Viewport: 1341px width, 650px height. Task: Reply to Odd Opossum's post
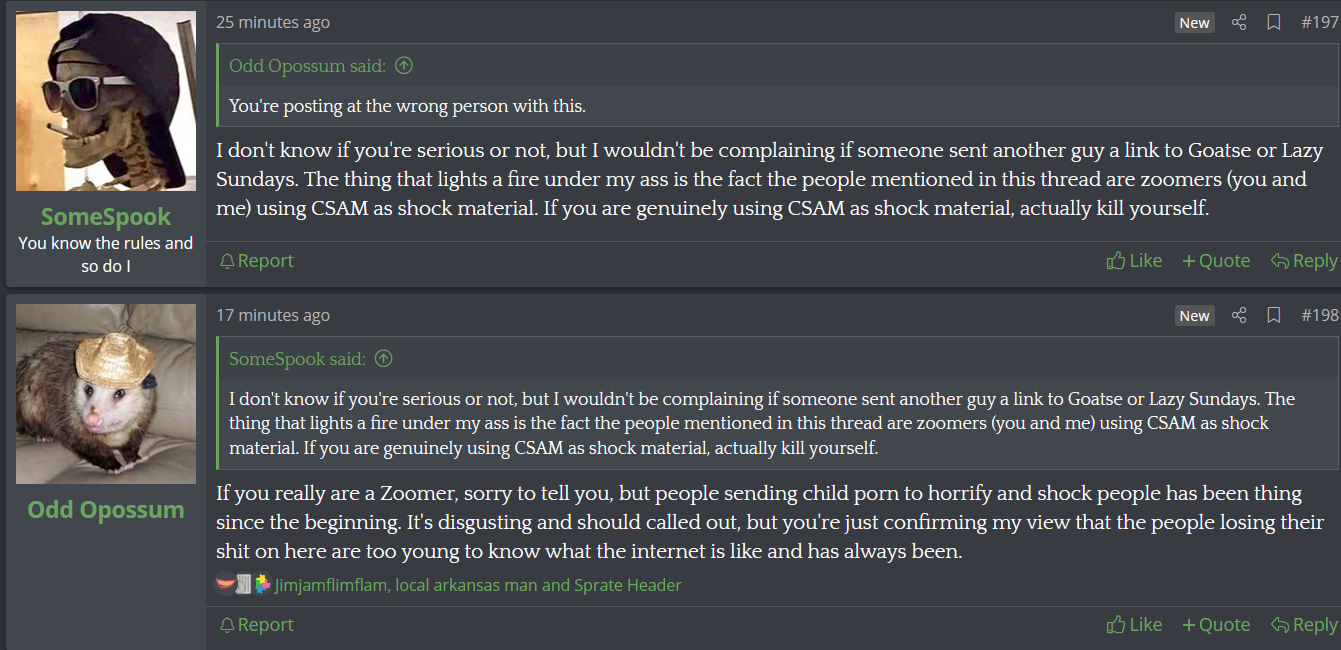click(1303, 625)
